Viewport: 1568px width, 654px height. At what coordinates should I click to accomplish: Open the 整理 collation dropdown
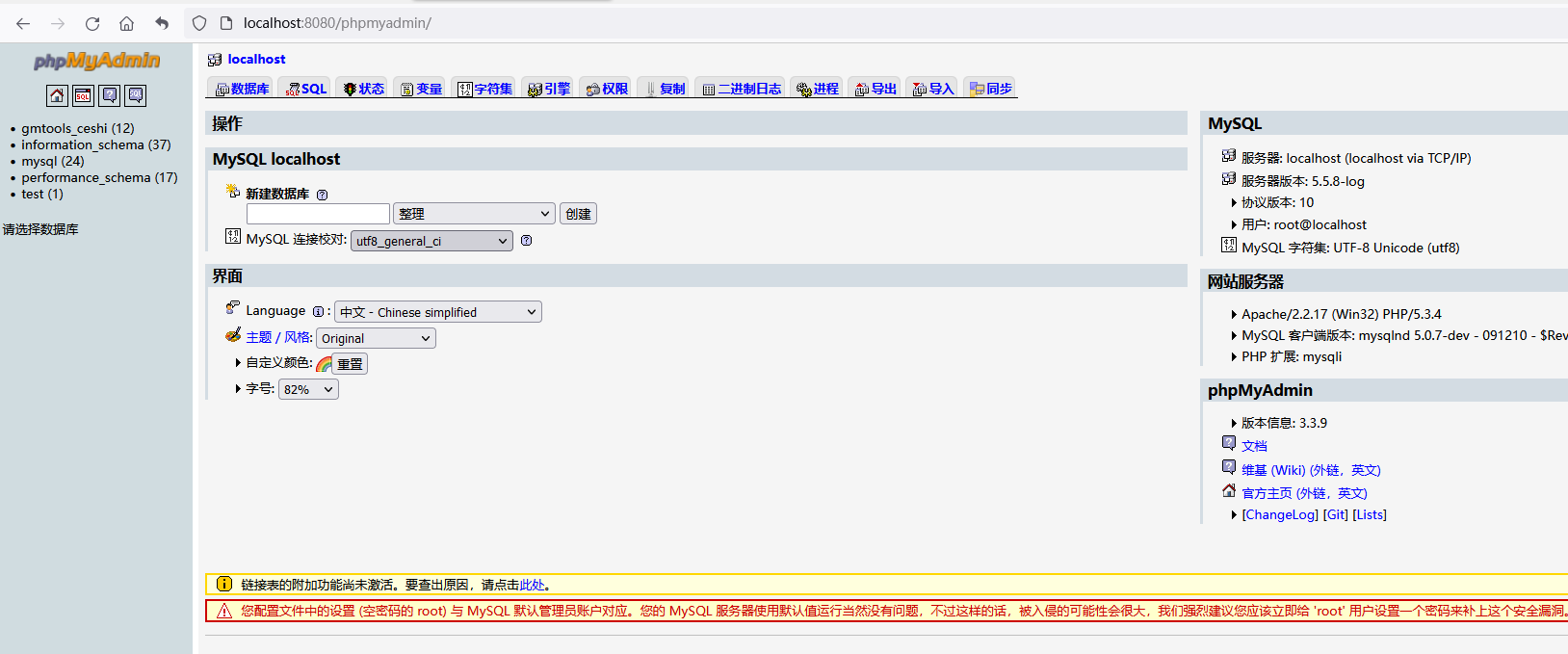(x=475, y=214)
